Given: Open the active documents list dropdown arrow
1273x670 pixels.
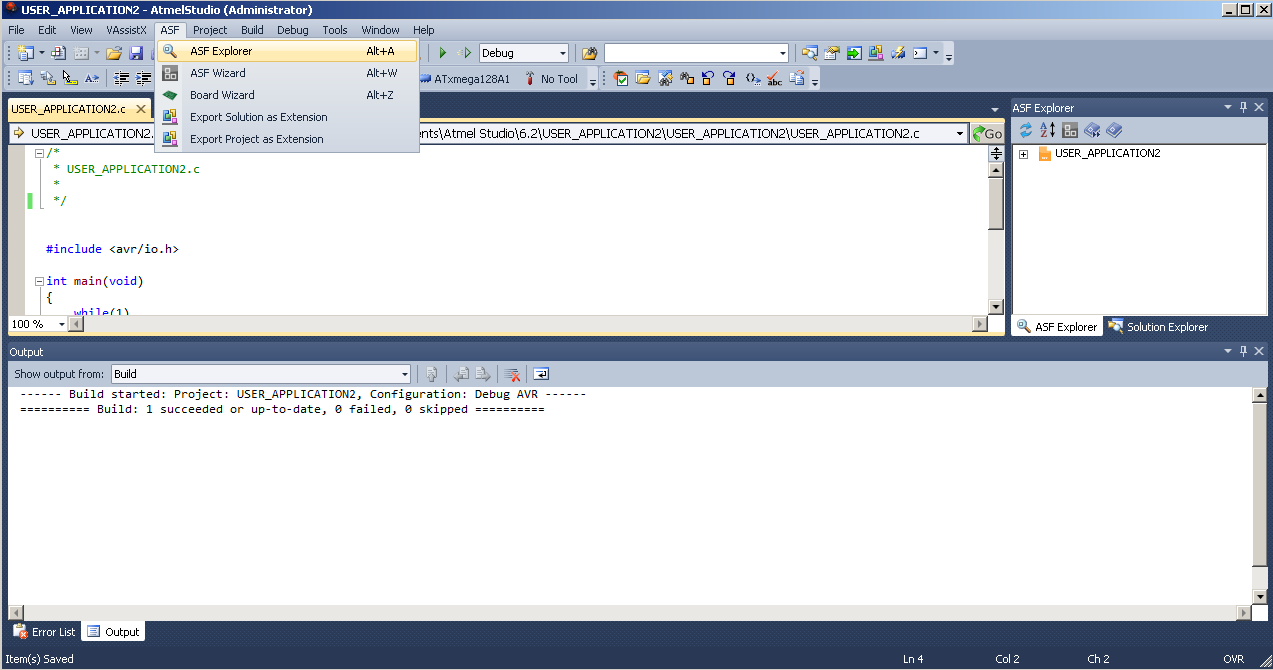Looking at the screenshot, I should coord(994,109).
